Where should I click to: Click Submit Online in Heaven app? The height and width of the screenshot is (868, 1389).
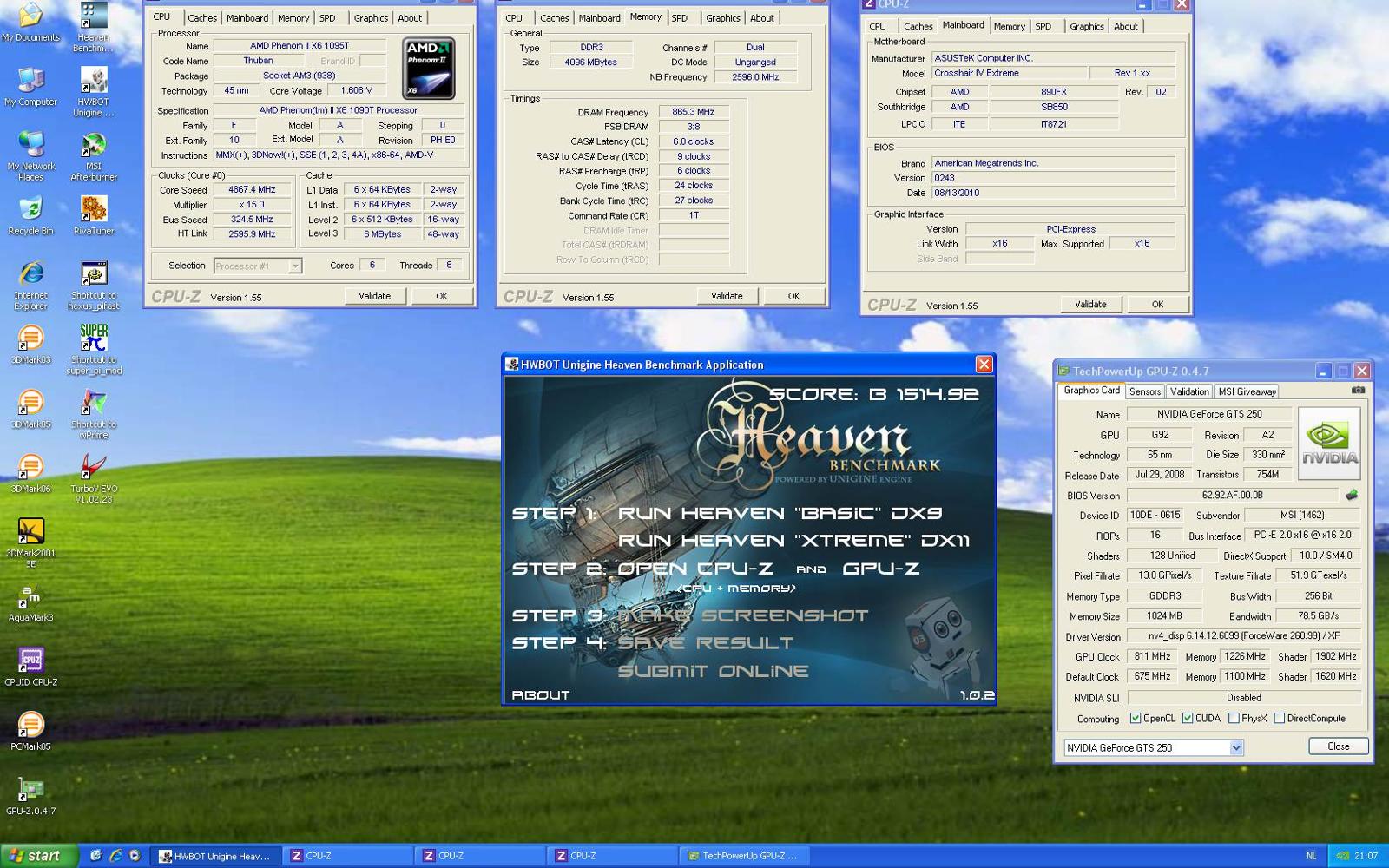coord(713,671)
